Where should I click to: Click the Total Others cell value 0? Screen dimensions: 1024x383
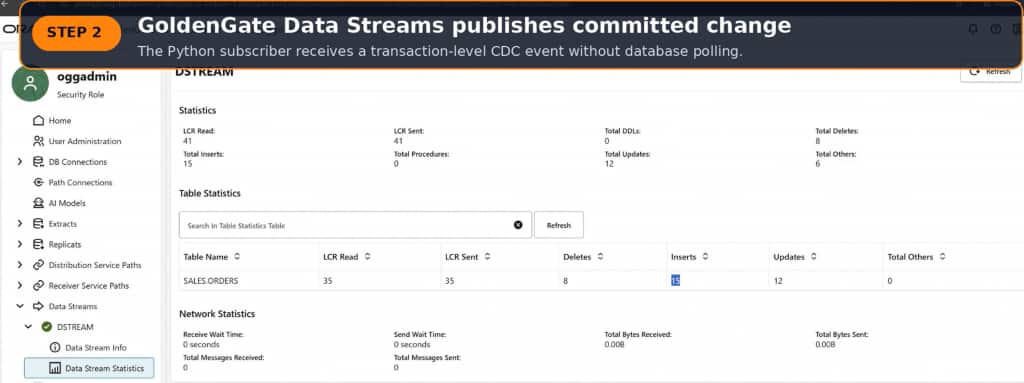889,281
